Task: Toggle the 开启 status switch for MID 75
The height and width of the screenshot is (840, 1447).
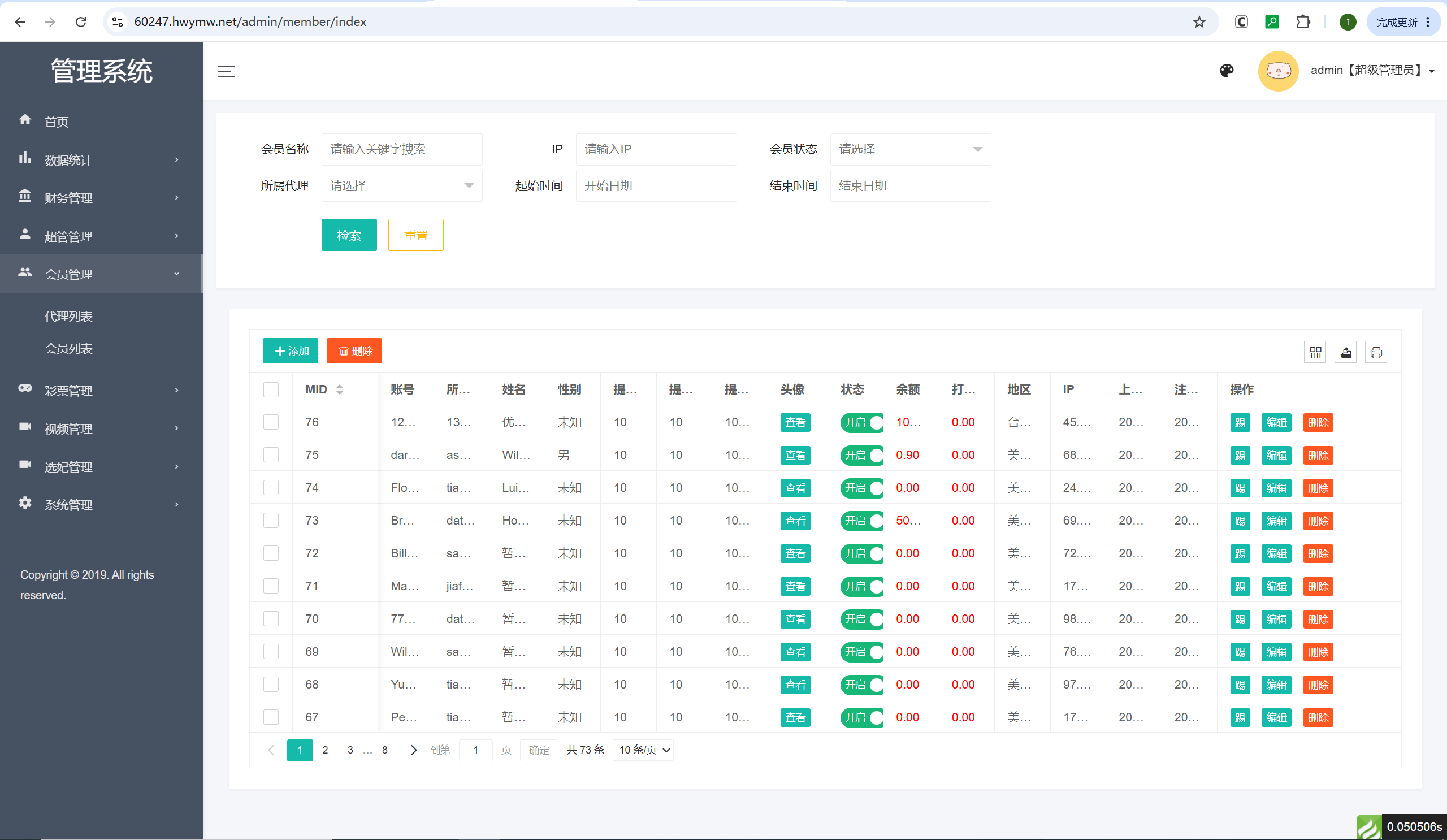Action: (x=861, y=455)
